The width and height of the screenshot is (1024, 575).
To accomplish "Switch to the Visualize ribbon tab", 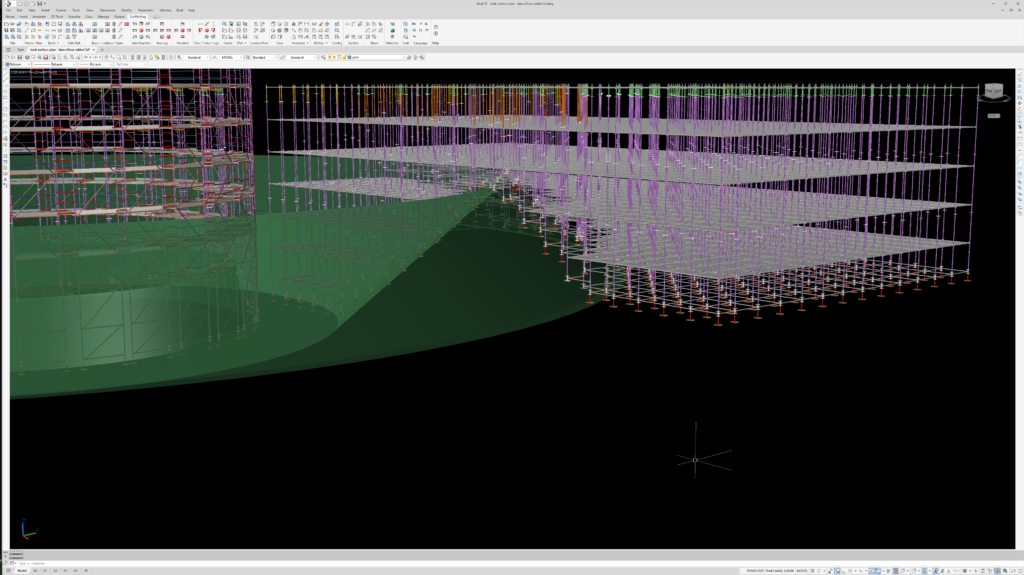I will click(x=75, y=16).
